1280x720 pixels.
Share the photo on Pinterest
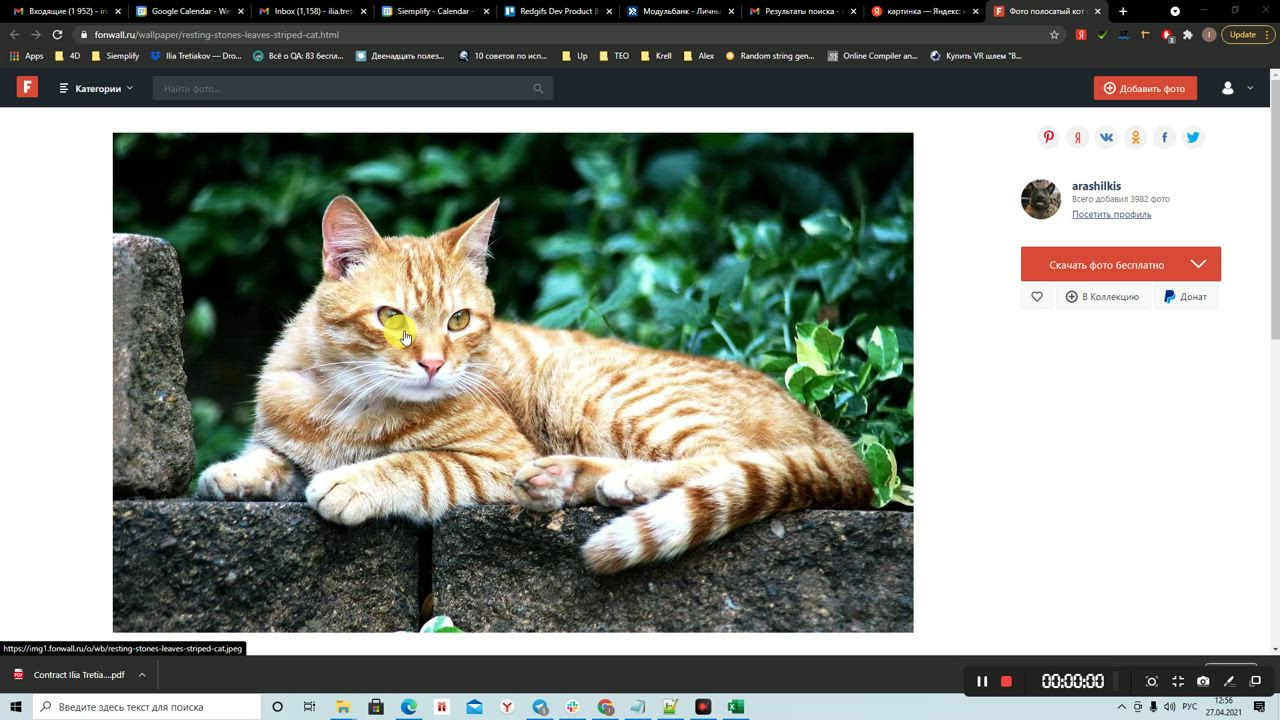1048,138
